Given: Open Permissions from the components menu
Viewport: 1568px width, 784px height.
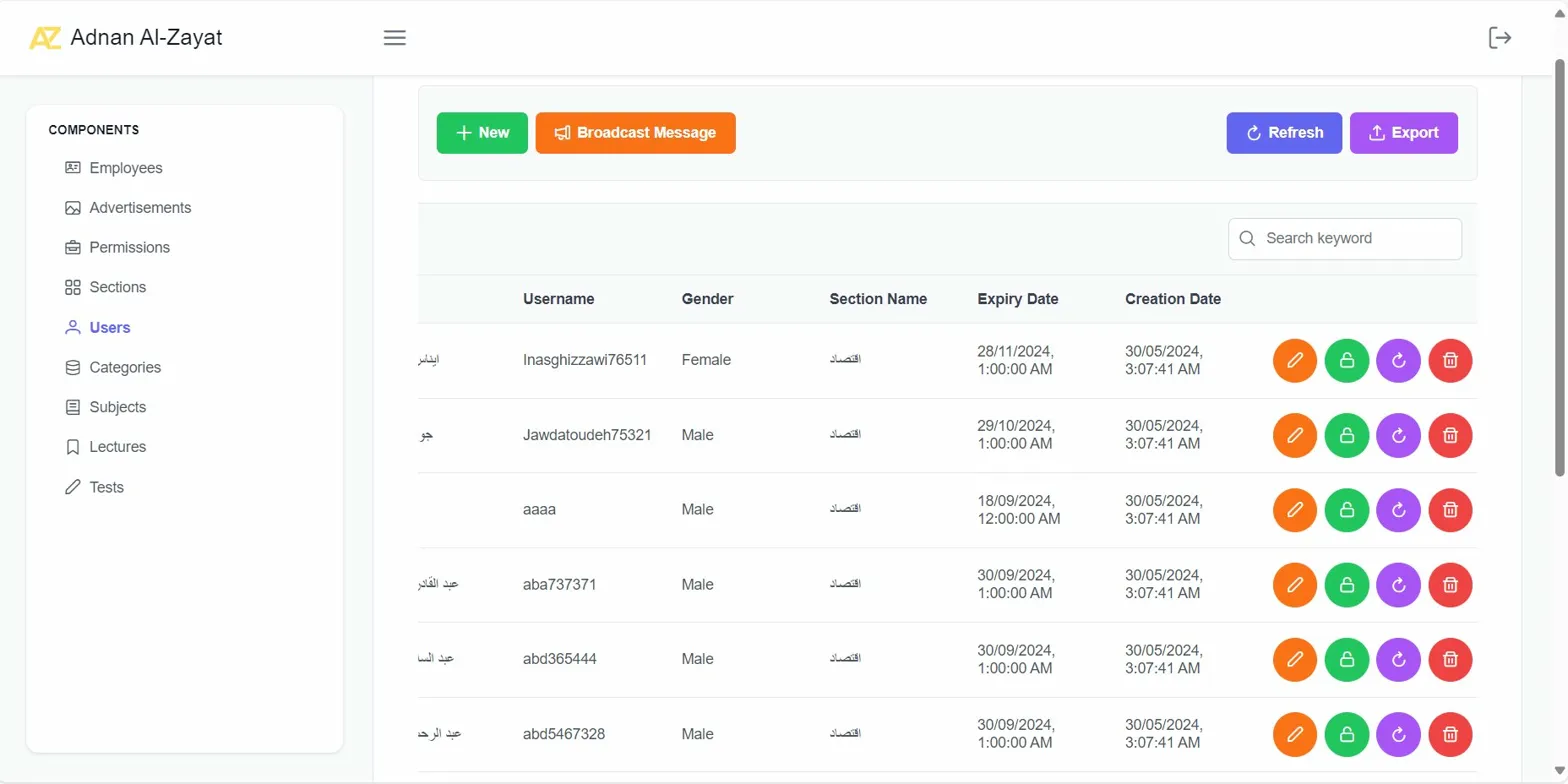Looking at the screenshot, I should (x=129, y=247).
